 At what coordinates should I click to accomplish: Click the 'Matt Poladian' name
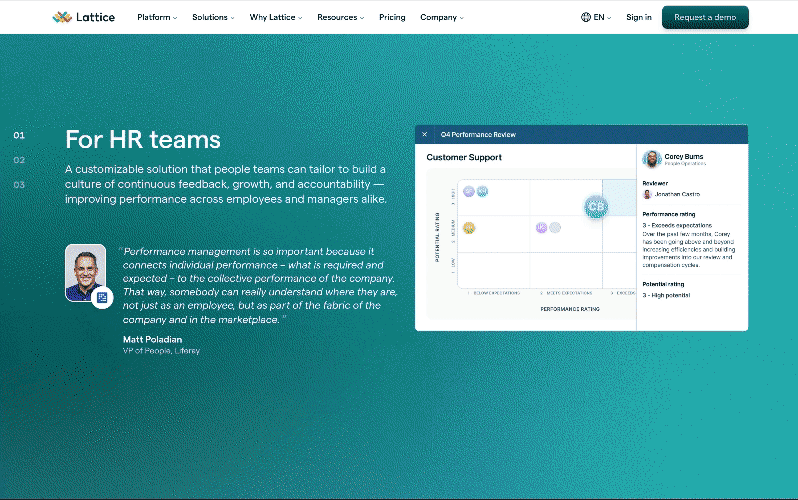[x=152, y=339]
